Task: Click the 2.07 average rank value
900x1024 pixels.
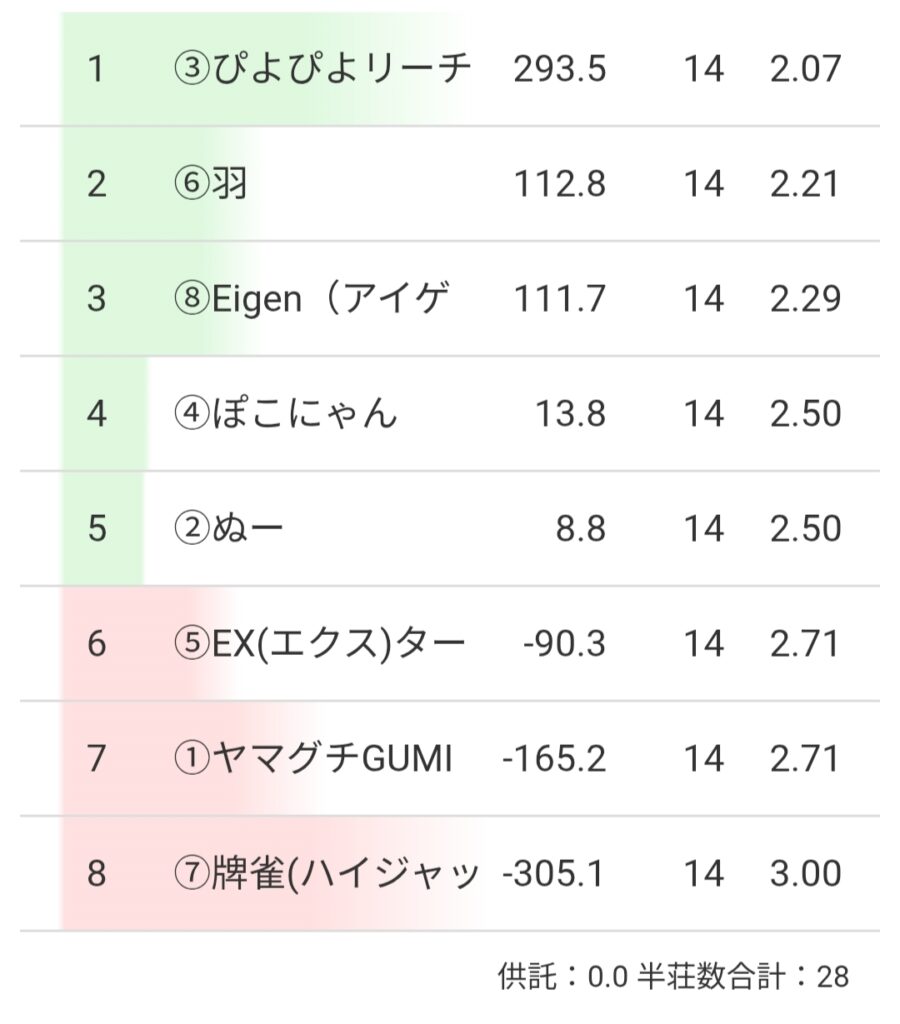Action: (805, 69)
